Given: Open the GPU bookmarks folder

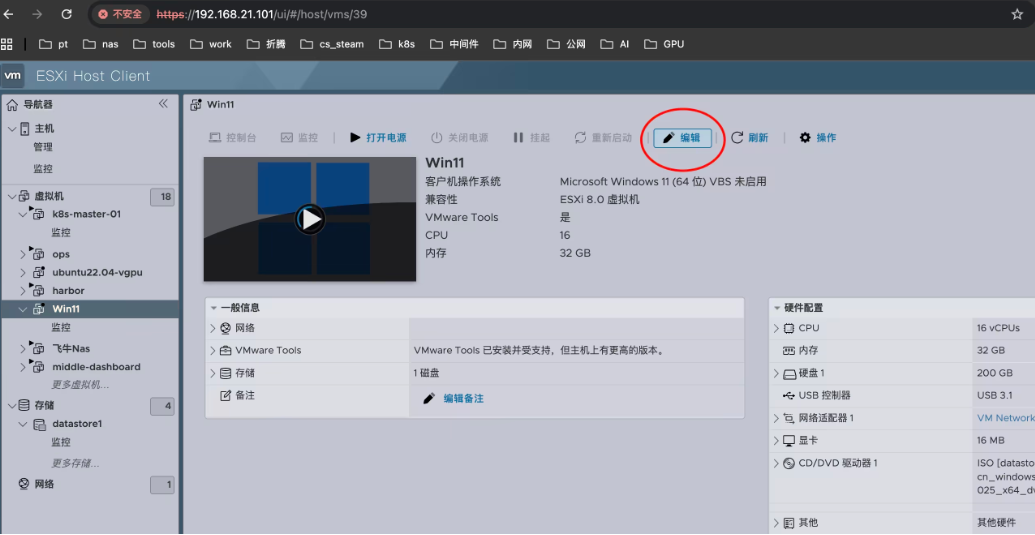Looking at the screenshot, I should 665,44.
